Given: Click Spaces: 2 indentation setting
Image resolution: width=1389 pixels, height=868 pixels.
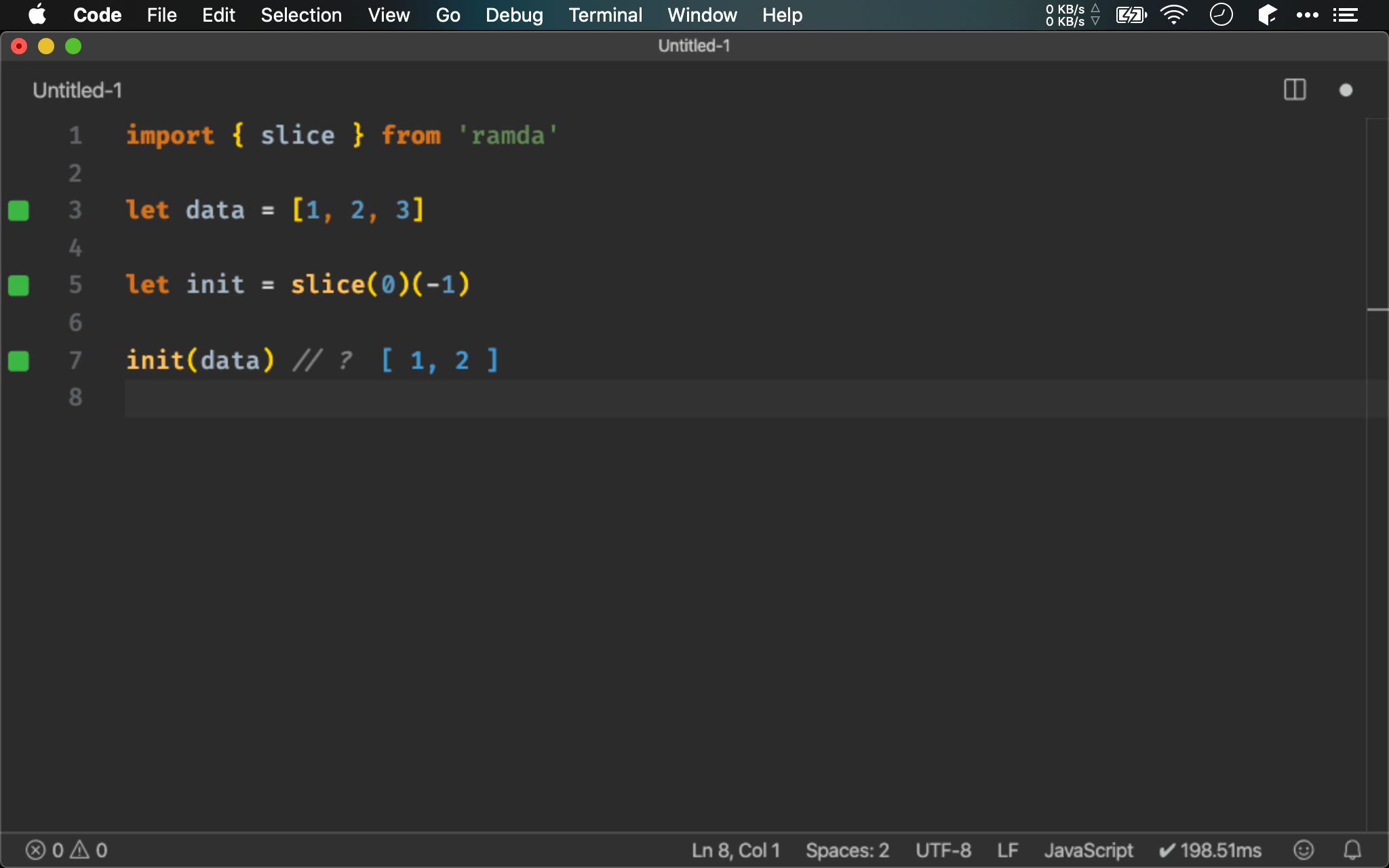Looking at the screenshot, I should [847, 850].
